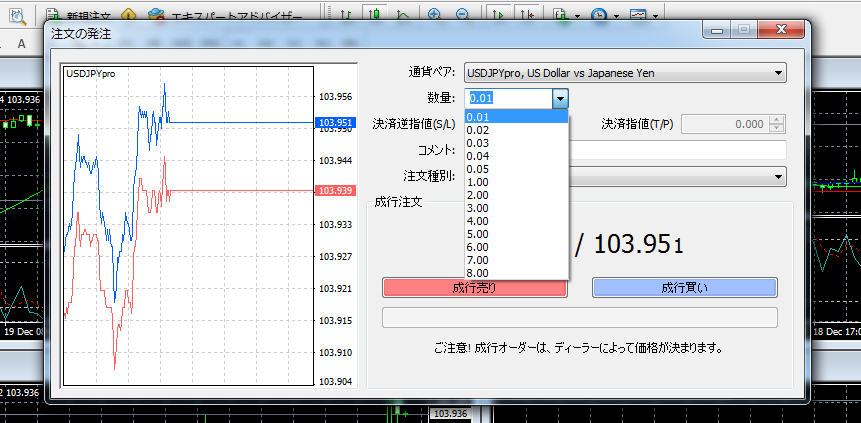The image size is (861, 423).
Task: Click the Expert Advisor toolbar button
Action: 225,15
